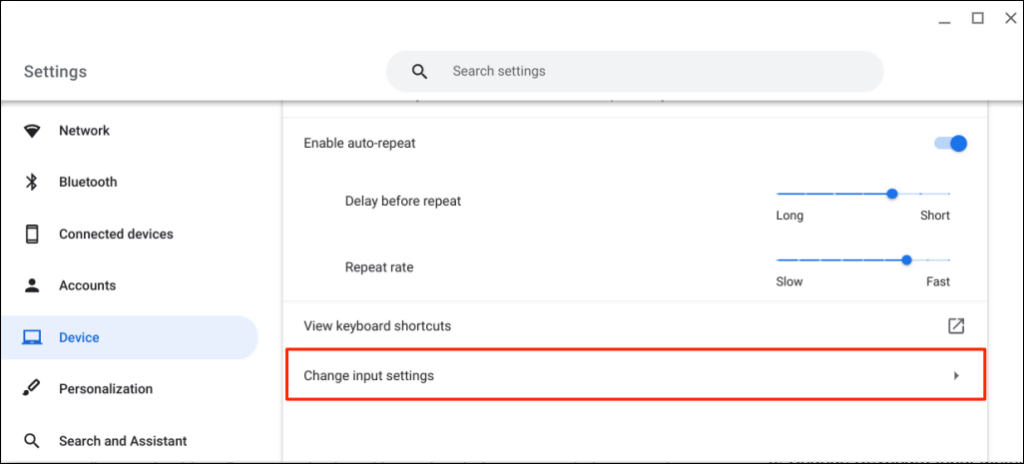Open the Network settings section
This screenshot has width=1024, height=464.
click(84, 131)
